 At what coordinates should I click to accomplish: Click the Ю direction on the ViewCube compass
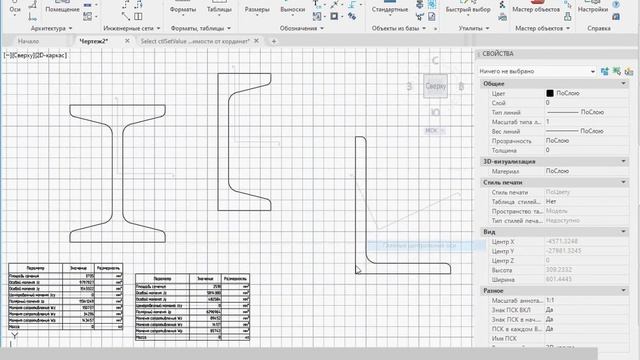pos(436,112)
